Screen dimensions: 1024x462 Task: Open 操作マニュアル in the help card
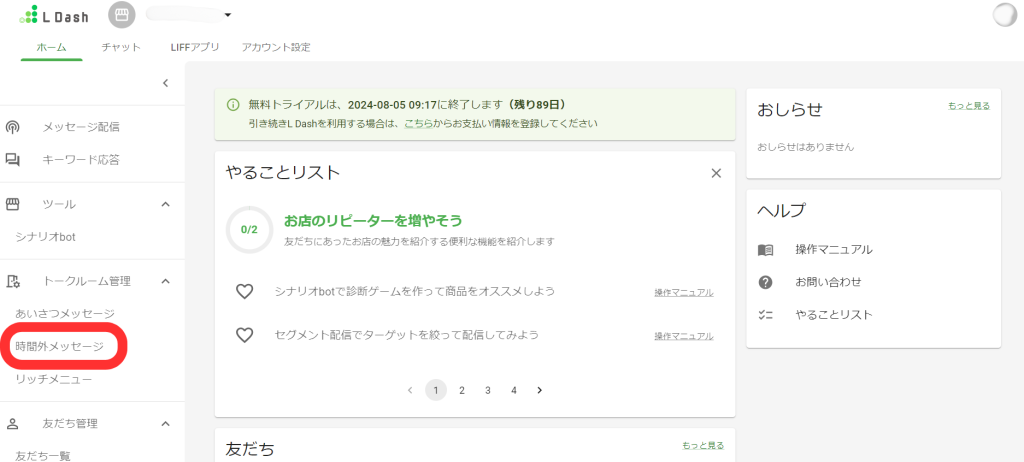click(834, 250)
